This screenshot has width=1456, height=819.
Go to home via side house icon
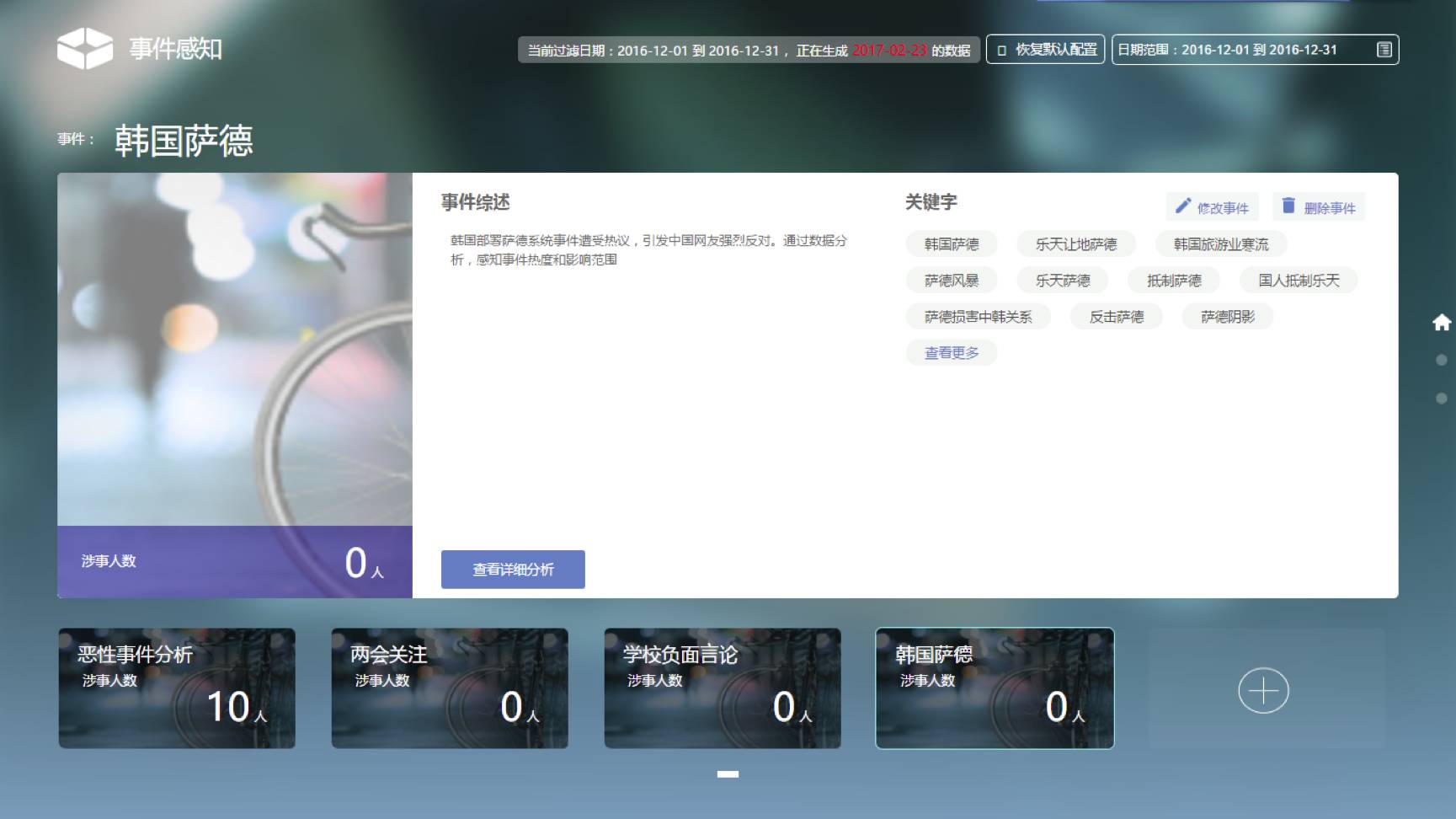coord(1442,322)
